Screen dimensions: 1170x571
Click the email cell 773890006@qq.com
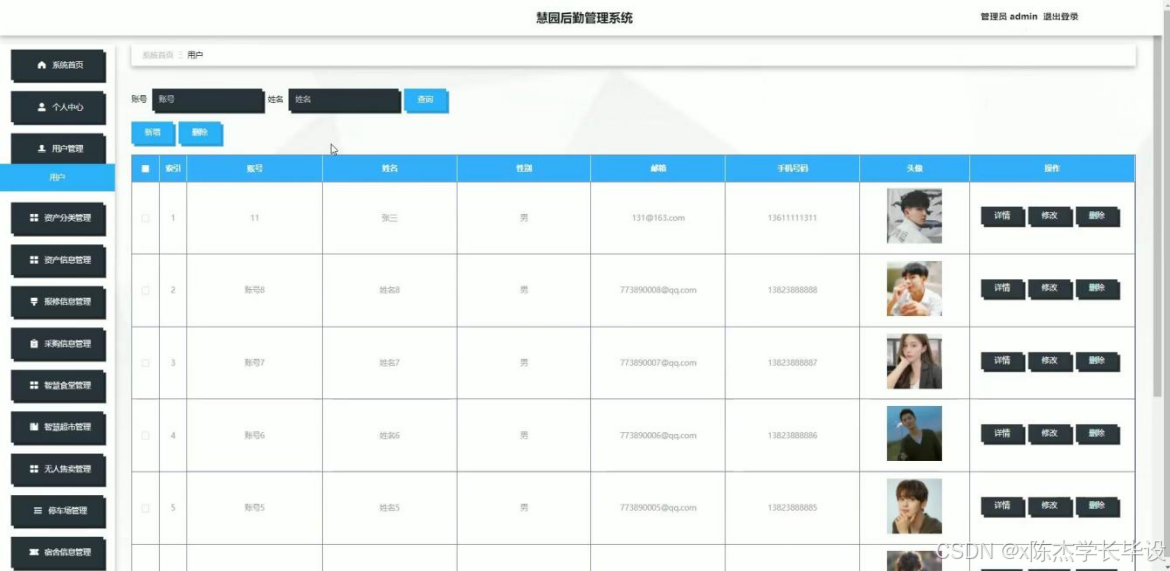pos(657,435)
